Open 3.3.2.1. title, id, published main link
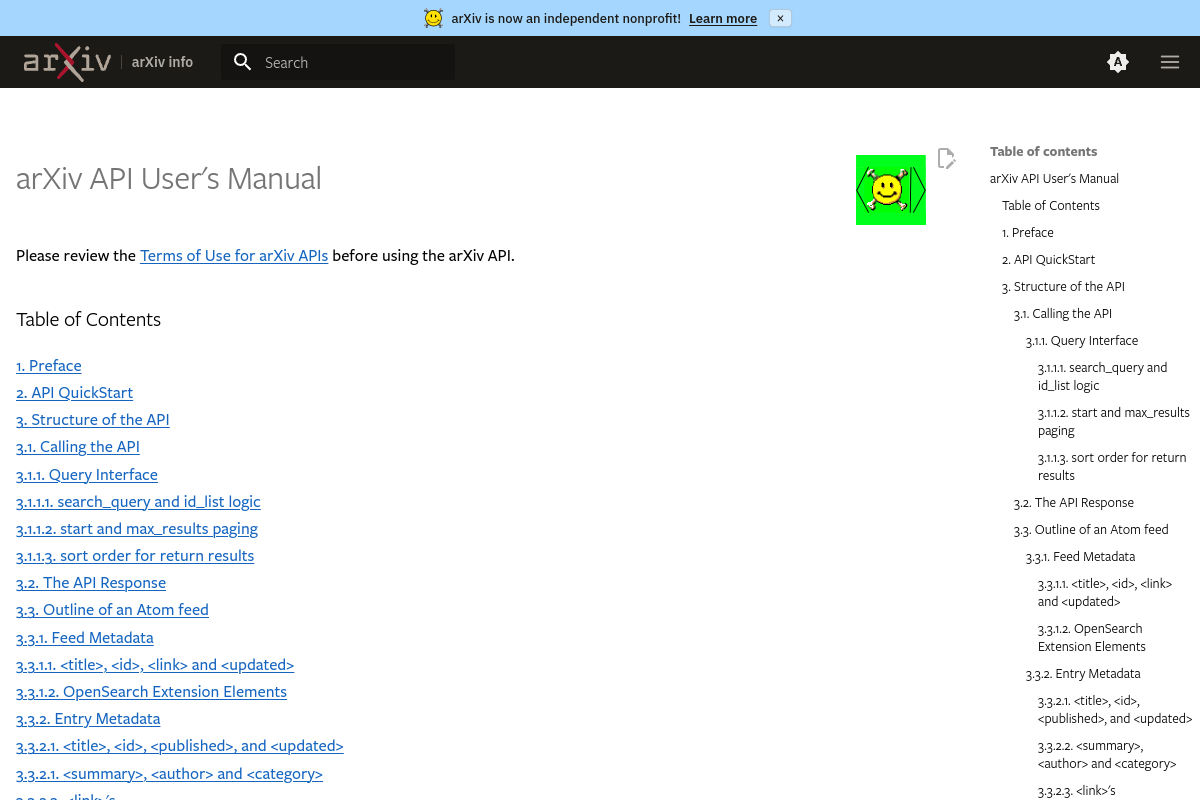Image resolution: width=1200 pixels, height=800 pixels. click(180, 745)
